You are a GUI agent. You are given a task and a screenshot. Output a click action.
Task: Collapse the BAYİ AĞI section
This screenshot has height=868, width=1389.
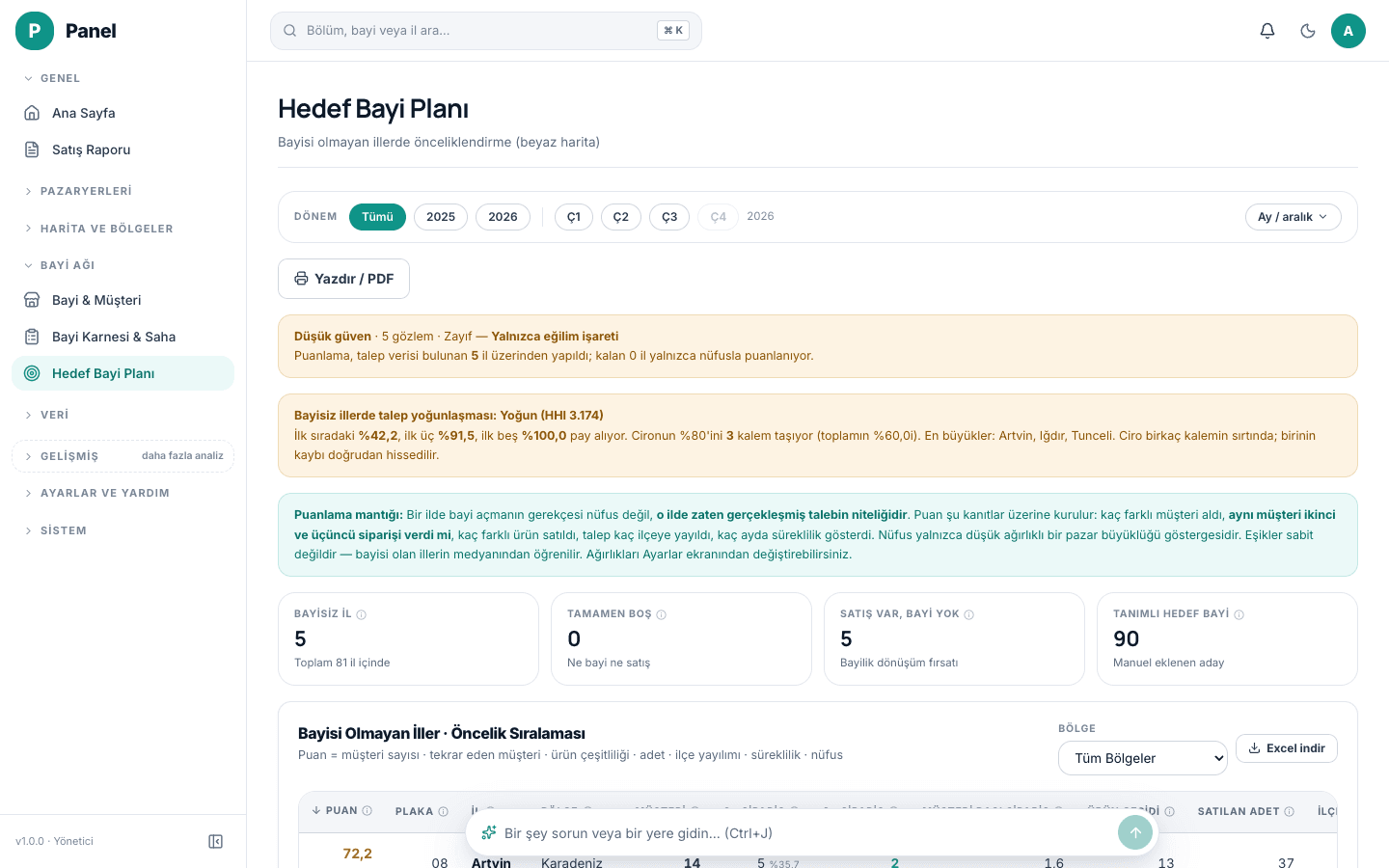tap(123, 265)
